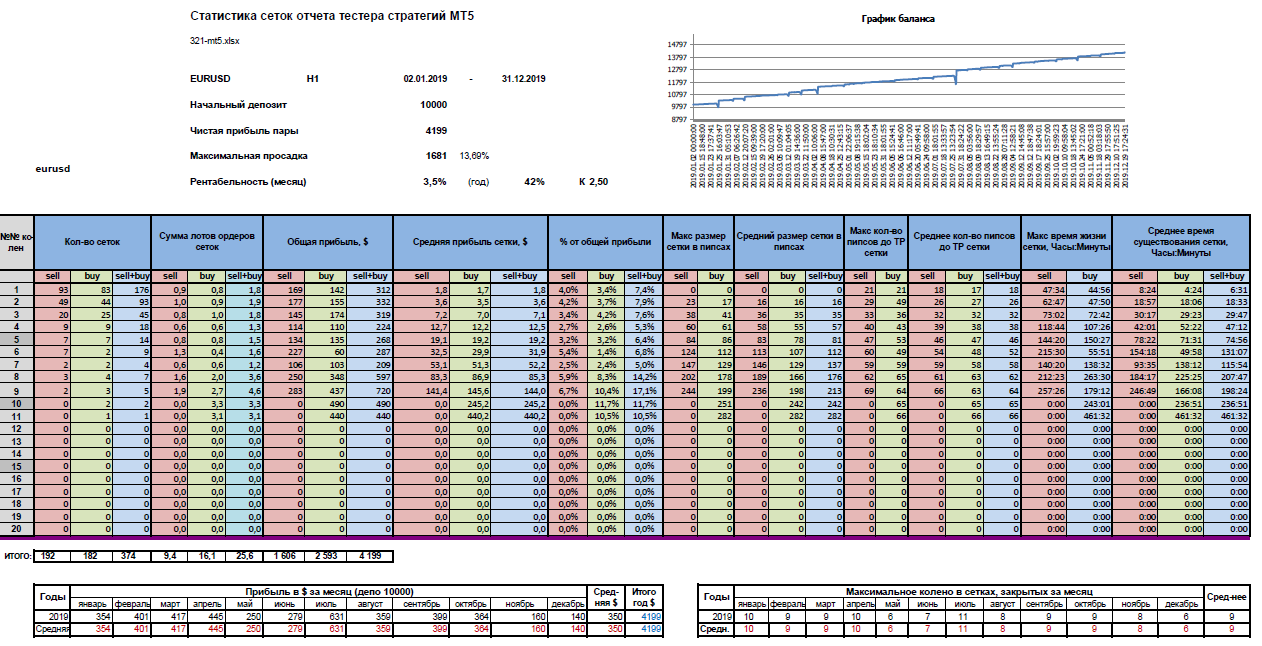1262x646 pixels.
Task: Select the average lifetime cell 207:47
Action: point(1228,376)
